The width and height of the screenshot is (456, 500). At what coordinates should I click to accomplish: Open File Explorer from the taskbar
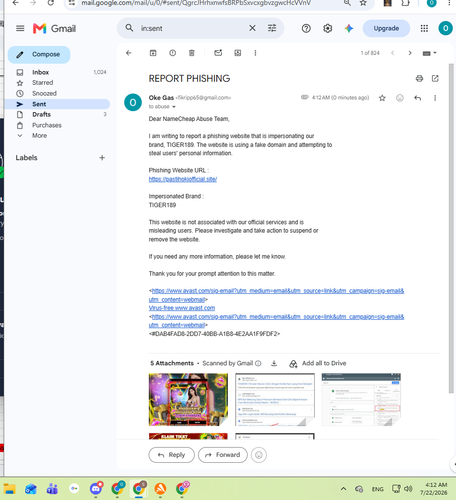click(x=10, y=489)
